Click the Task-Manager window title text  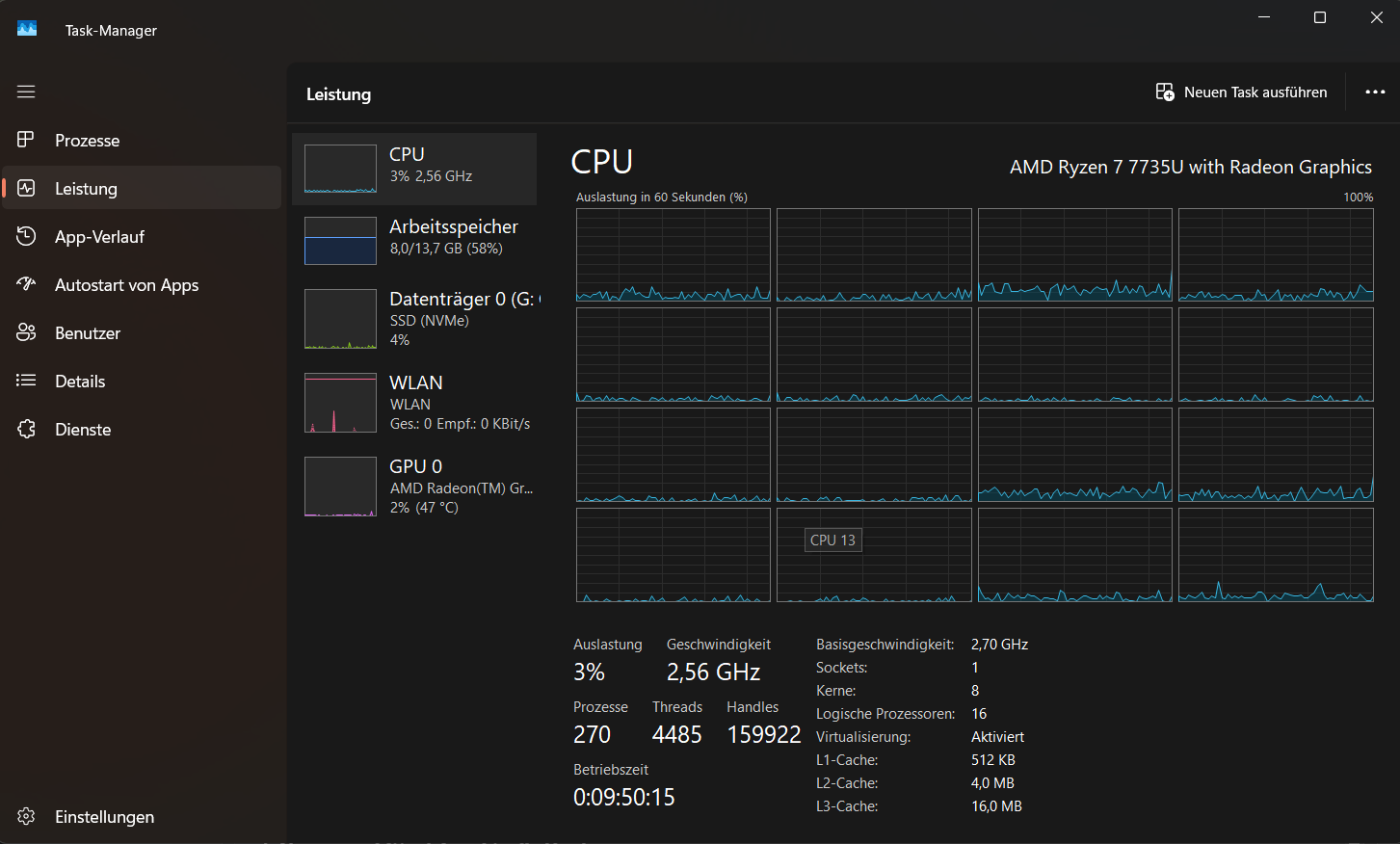tap(111, 31)
